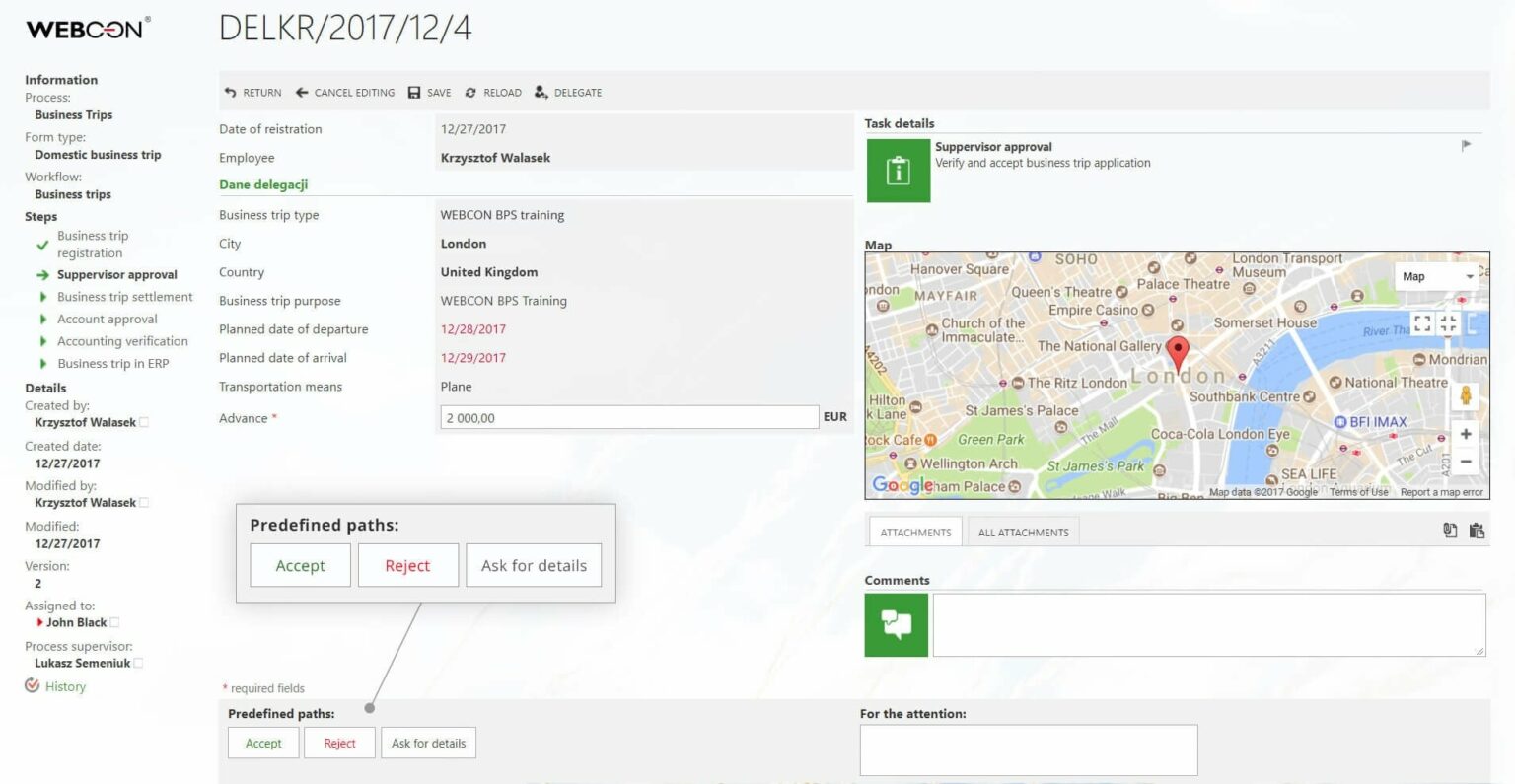Click the red London map pin

[x=1178, y=353]
